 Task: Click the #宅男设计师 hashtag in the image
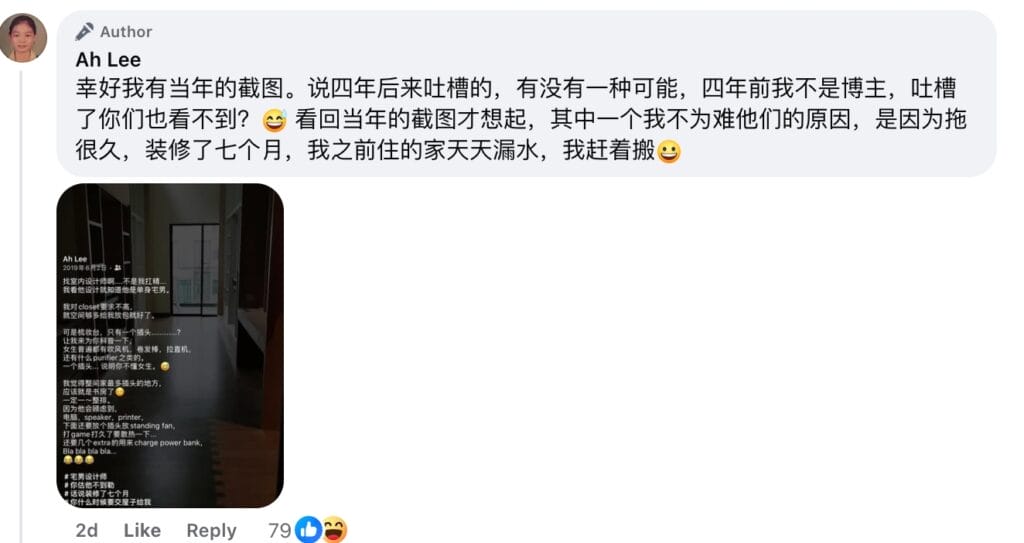click(86, 476)
